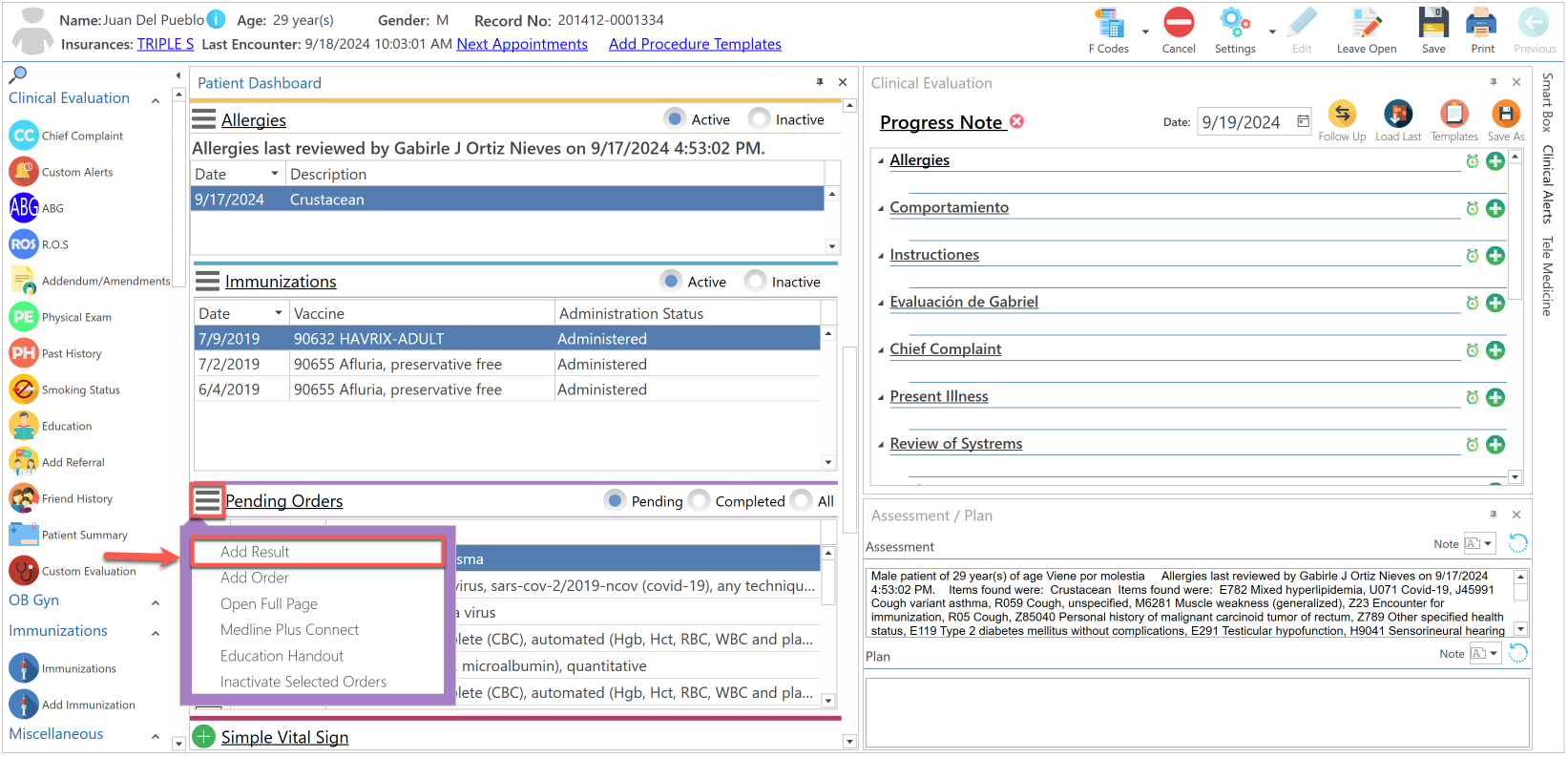Open Custom Evaluation sidebar item

[73, 571]
